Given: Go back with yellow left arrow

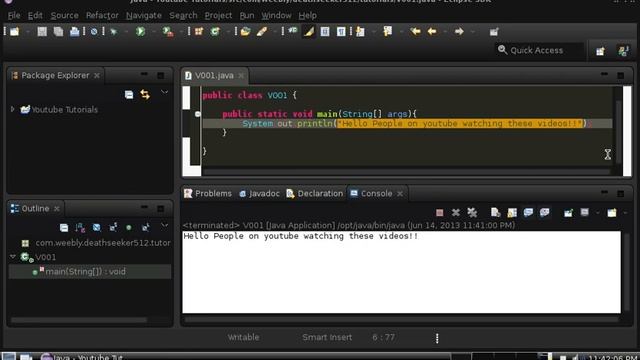Looking at the screenshot, I should [432, 32].
